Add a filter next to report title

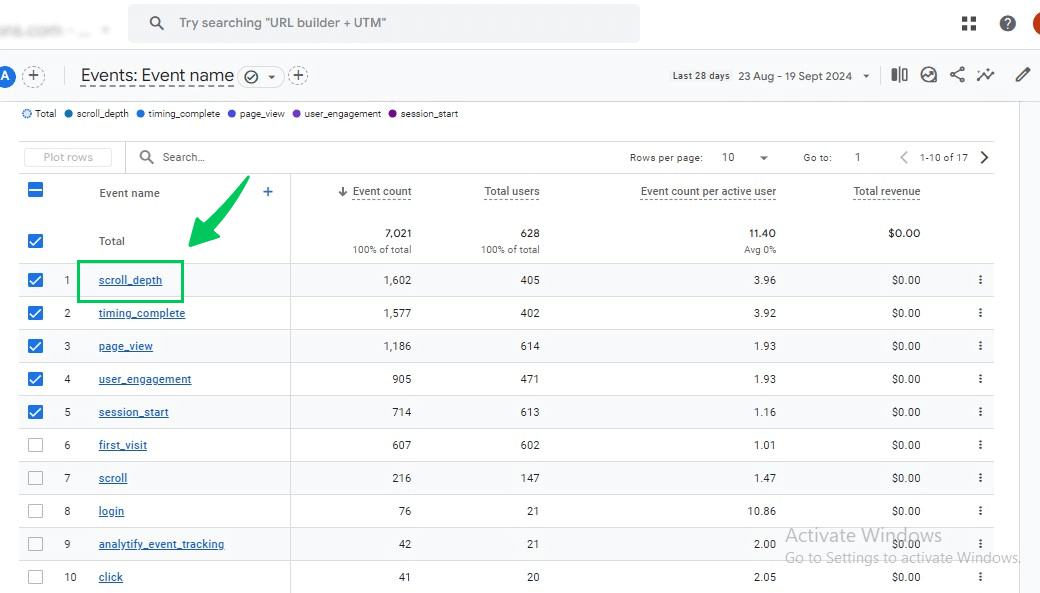click(298, 76)
